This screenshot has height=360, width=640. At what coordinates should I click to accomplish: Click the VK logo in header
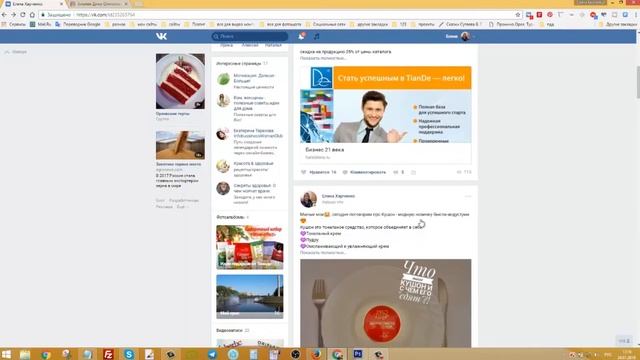click(161, 36)
